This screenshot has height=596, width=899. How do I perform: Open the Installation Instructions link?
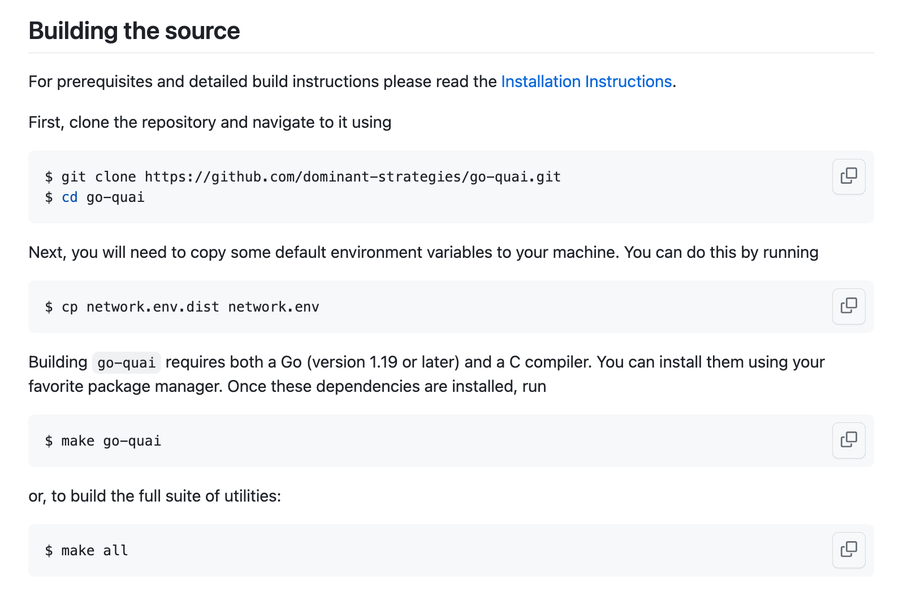(586, 82)
